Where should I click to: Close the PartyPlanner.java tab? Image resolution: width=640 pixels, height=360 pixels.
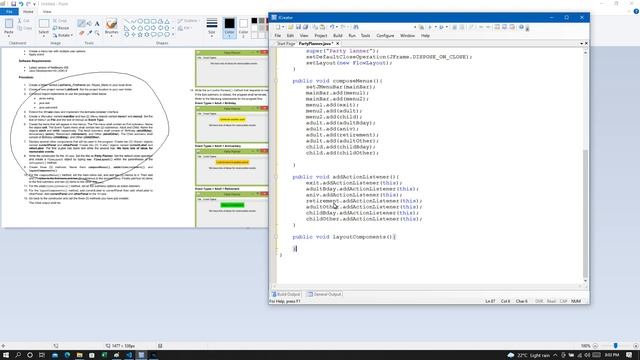pyautogui.click(x=338, y=43)
